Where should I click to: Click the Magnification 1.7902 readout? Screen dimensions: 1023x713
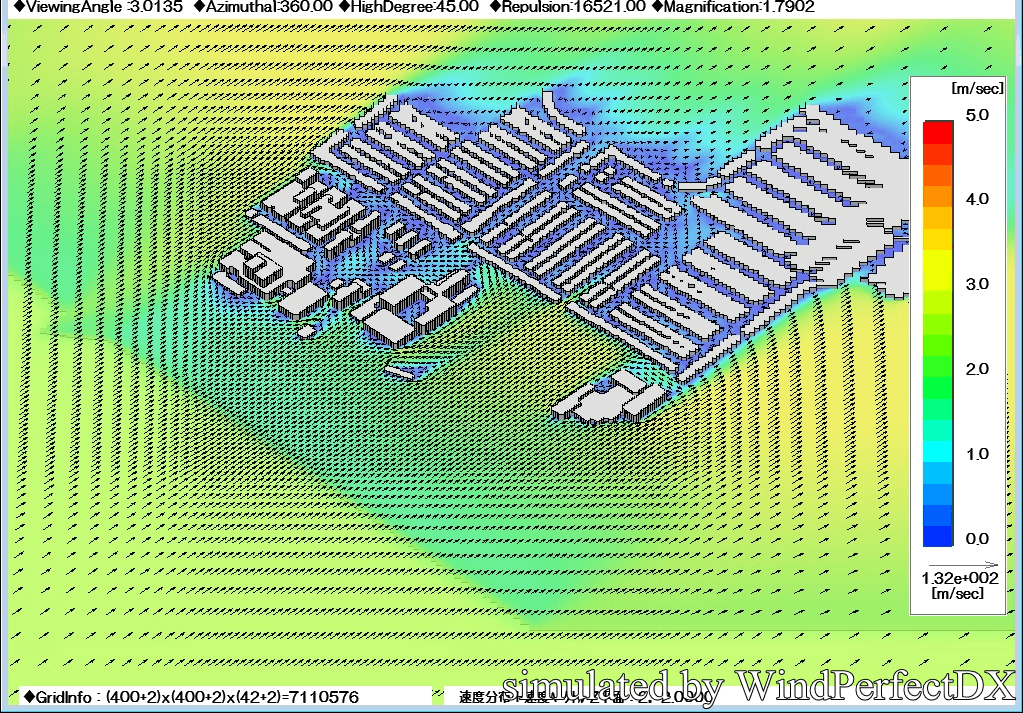pyautogui.click(x=732, y=7)
